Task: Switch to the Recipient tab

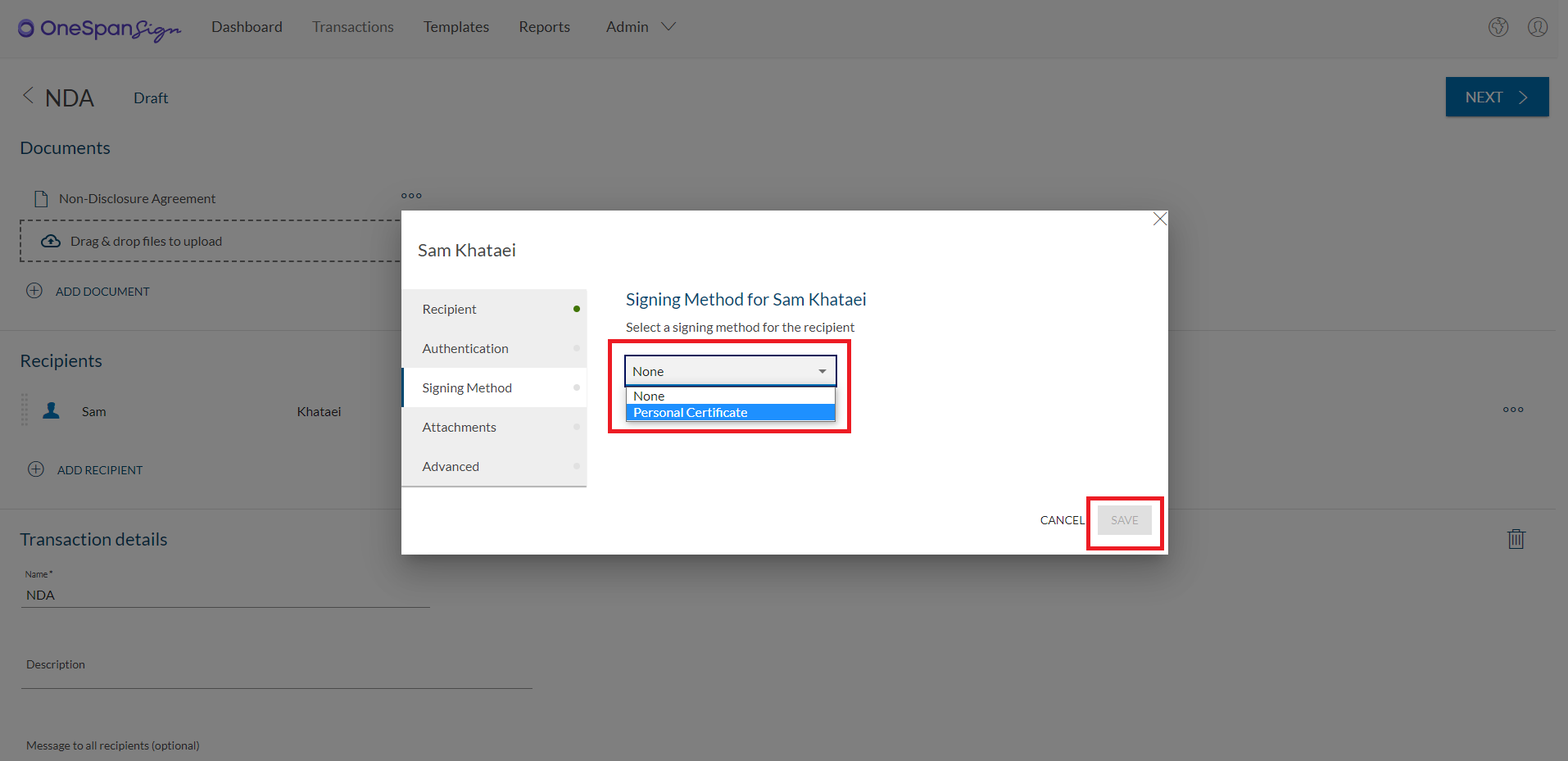Action: click(x=494, y=309)
